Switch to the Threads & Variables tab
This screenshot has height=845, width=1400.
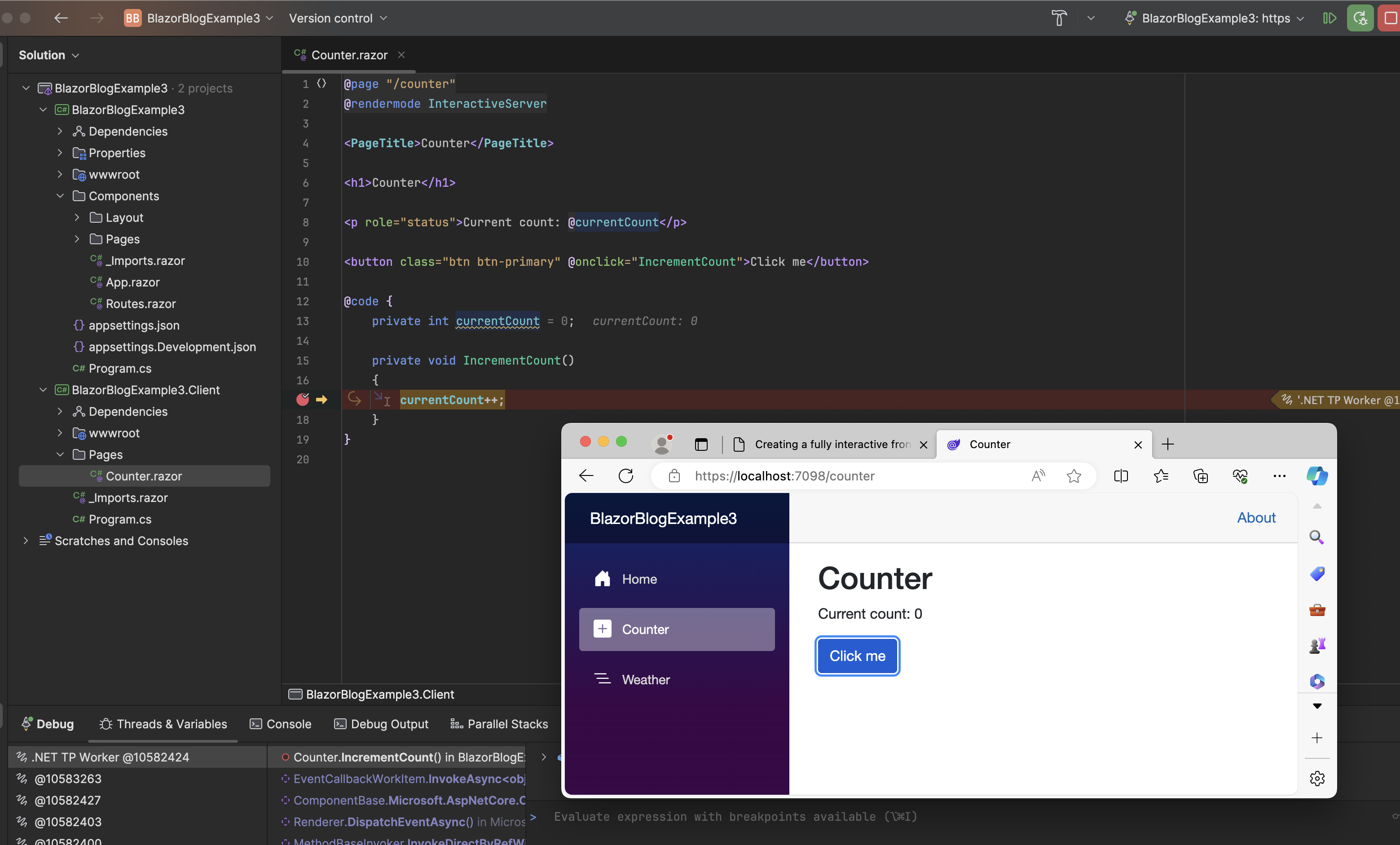163,724
